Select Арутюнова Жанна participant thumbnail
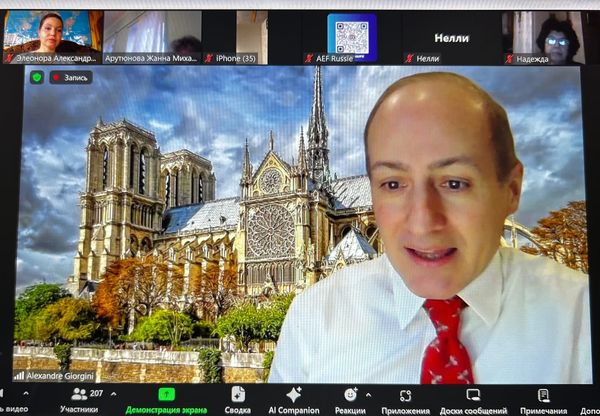 pos(153,37)
